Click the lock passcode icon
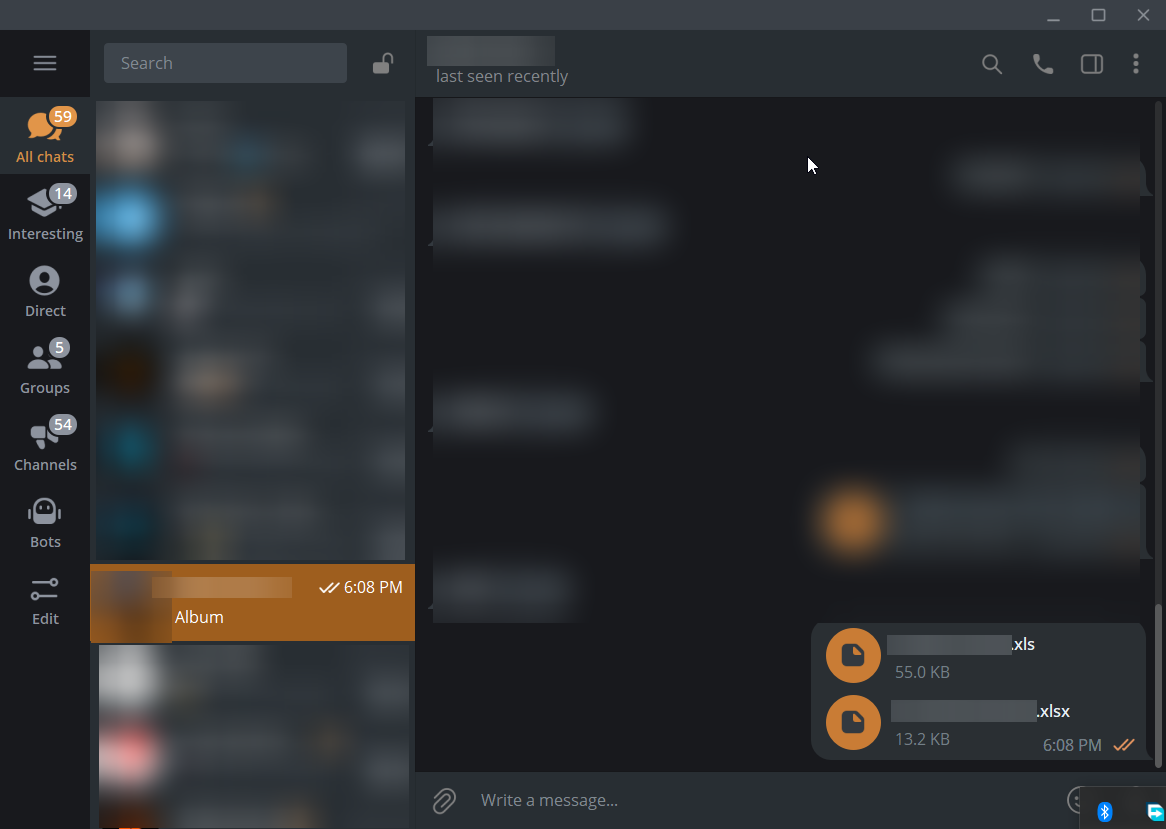The image size is (1166, 829). (x=383, y=63)
